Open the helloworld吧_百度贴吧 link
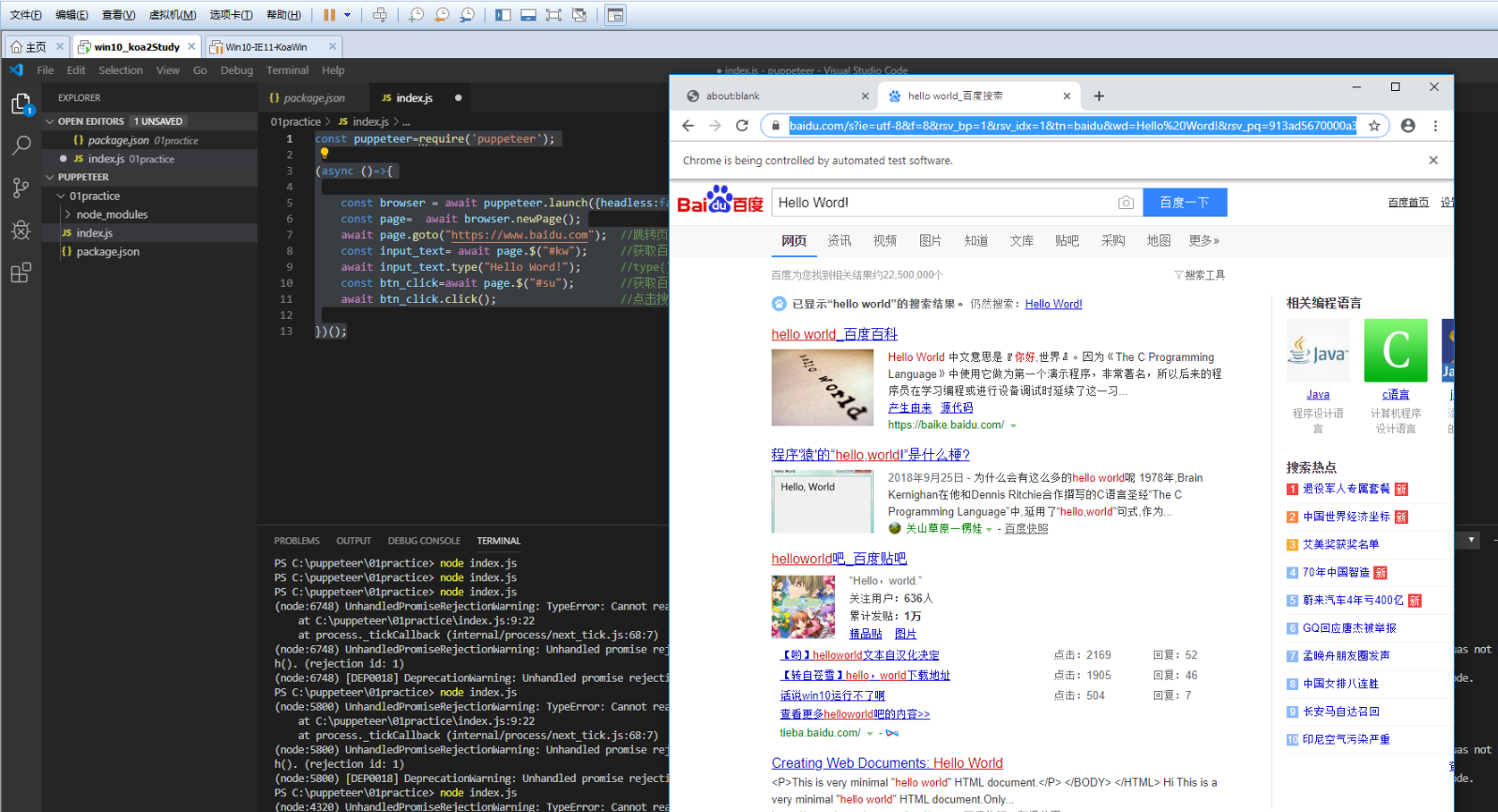The image size is (1498, 812). pyautogui.click(x=839, y=559)
